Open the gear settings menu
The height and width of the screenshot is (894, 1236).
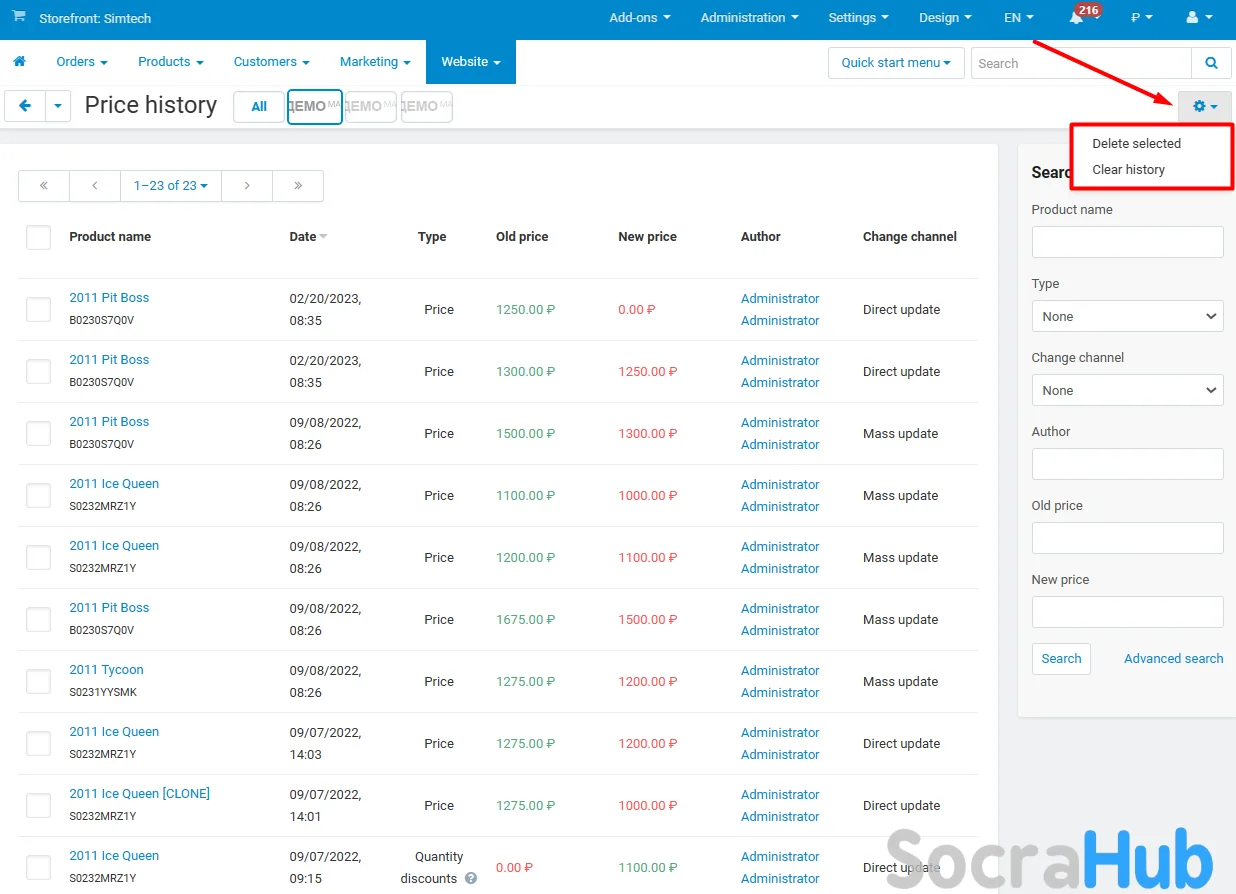[x=1204, y=106]
